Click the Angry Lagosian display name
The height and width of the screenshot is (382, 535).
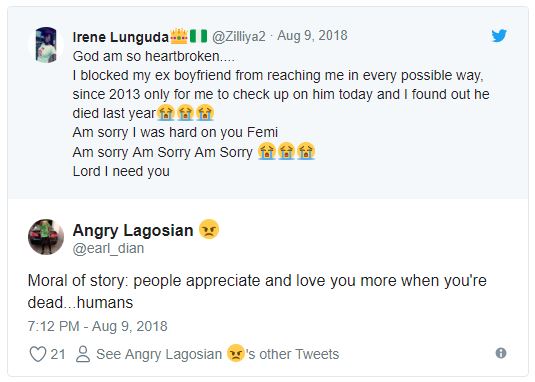(133, 231)
